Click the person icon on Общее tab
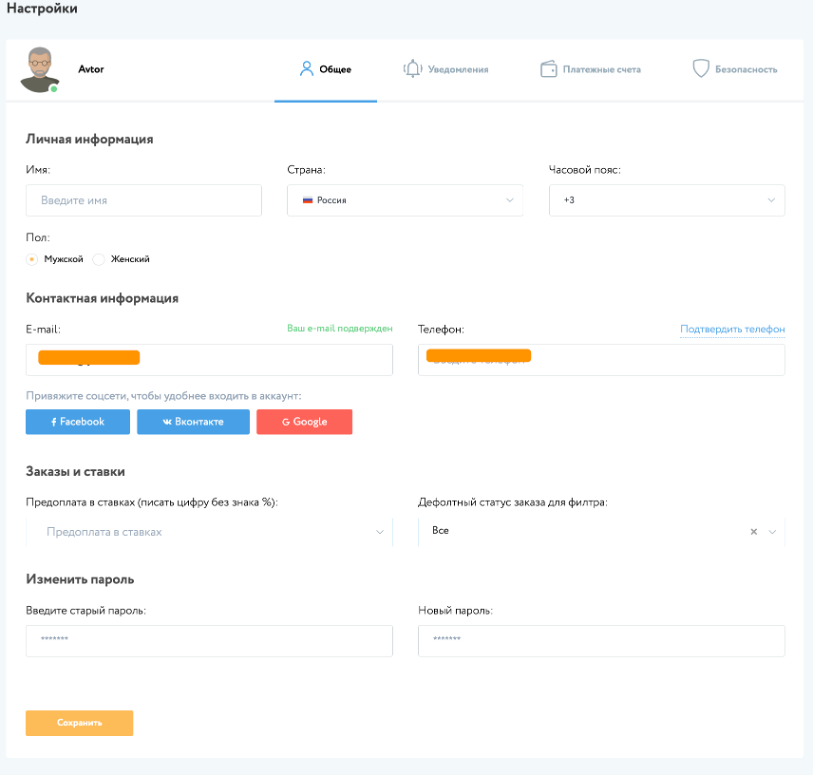This screenshot has width=814, height=776. [307, 69]
